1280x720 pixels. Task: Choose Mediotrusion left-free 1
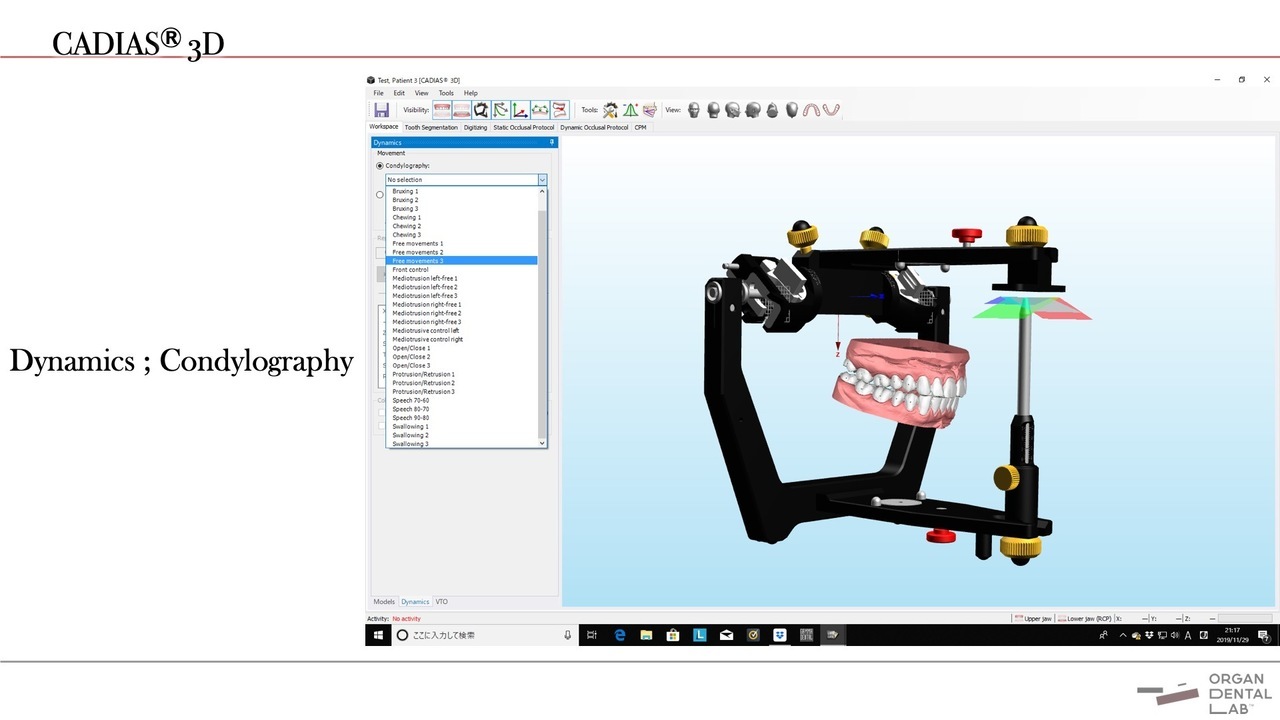[462, 278]
